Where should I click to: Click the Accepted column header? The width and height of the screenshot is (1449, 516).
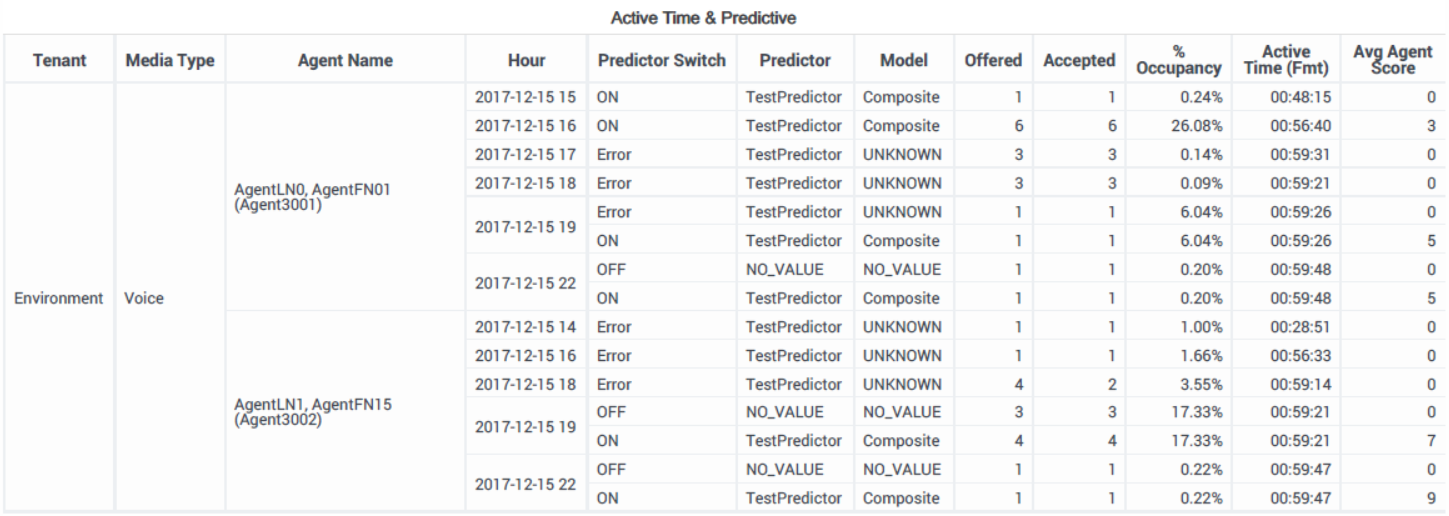click(1079, 61)
